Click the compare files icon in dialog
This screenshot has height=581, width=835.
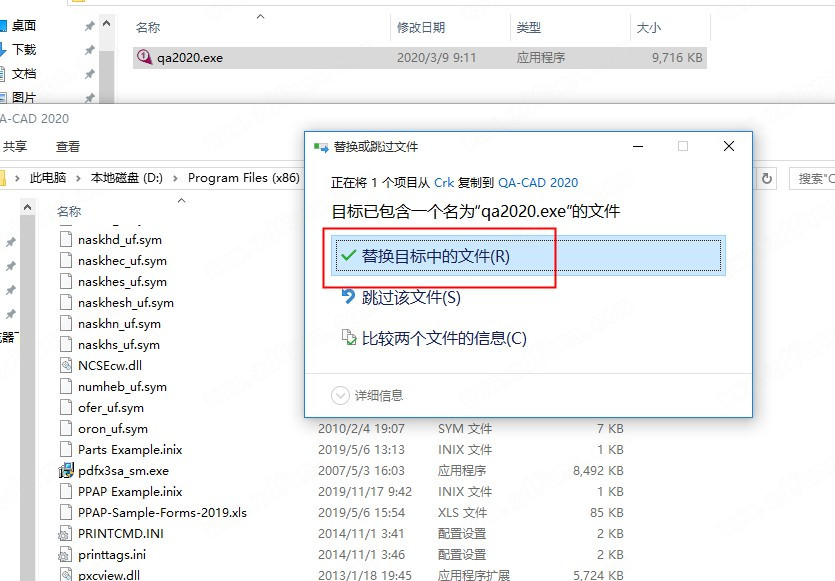tap(349, 337)
